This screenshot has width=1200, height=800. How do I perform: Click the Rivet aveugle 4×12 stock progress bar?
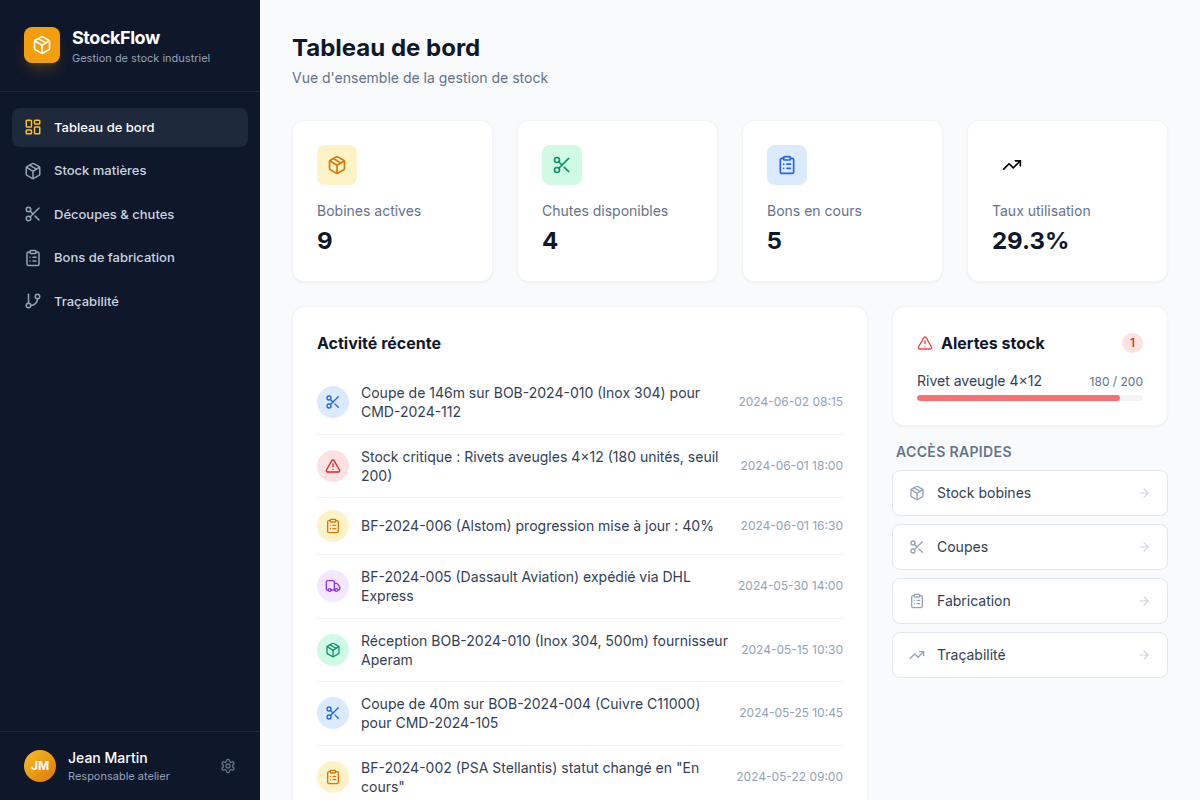(1030, 398)
